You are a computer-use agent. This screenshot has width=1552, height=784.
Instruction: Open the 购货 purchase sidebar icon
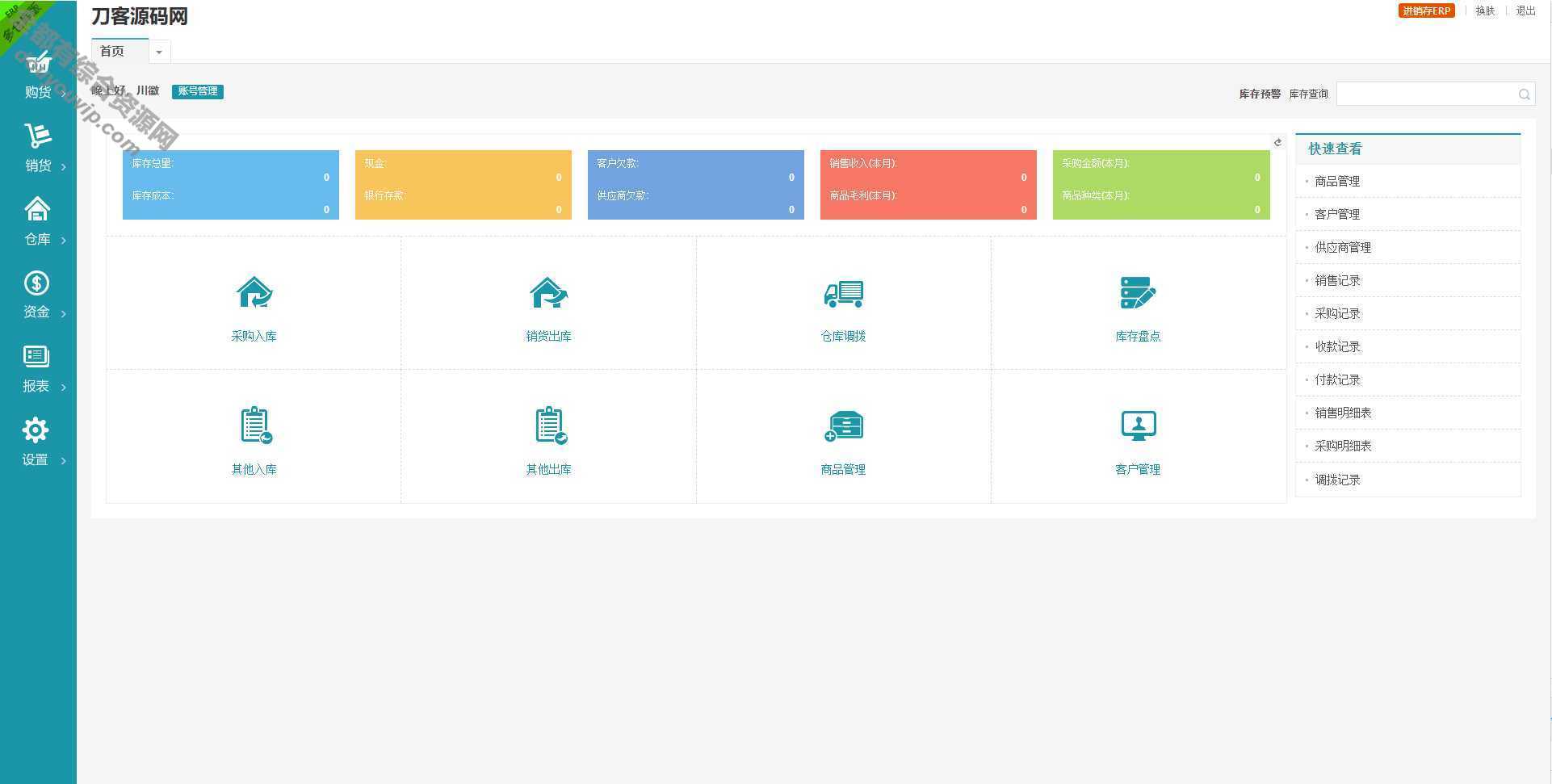click(x=38, y=62)
